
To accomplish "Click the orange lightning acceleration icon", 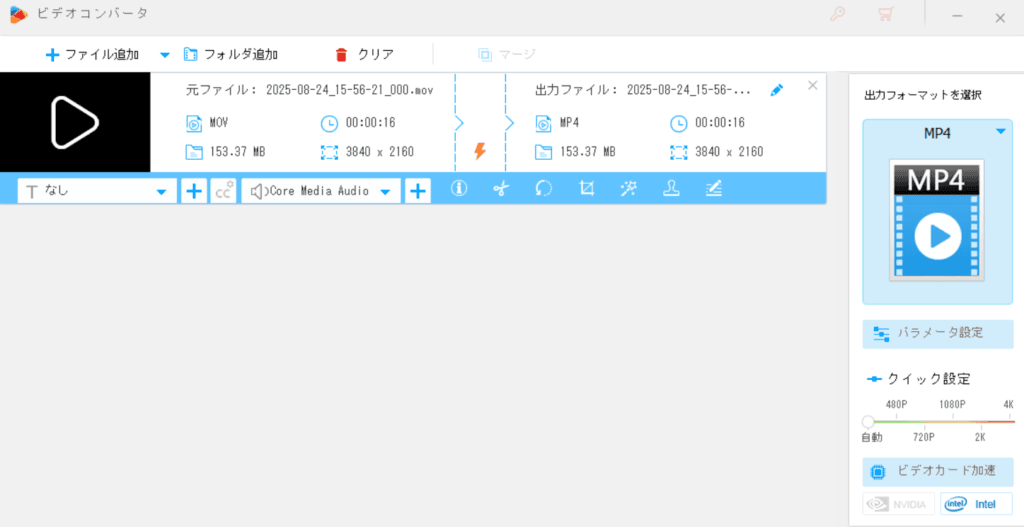I will pyautogui.click(x=480, y=152).
